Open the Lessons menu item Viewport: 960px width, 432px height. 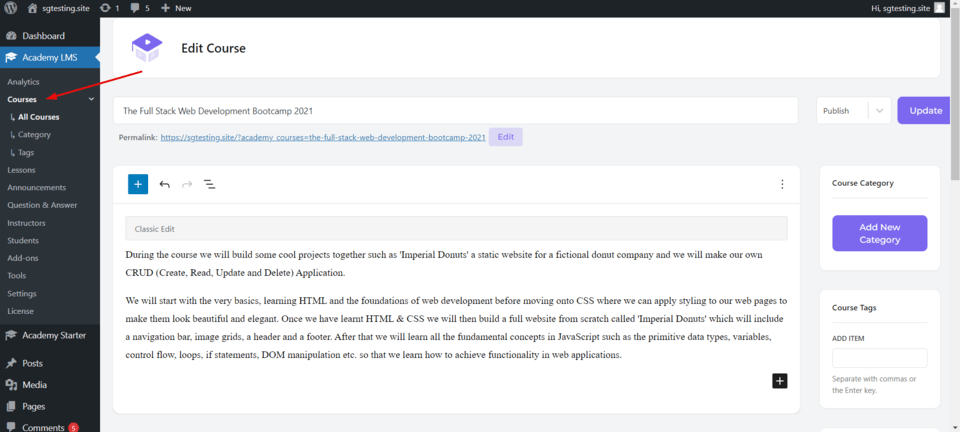(x=21, y=170)
